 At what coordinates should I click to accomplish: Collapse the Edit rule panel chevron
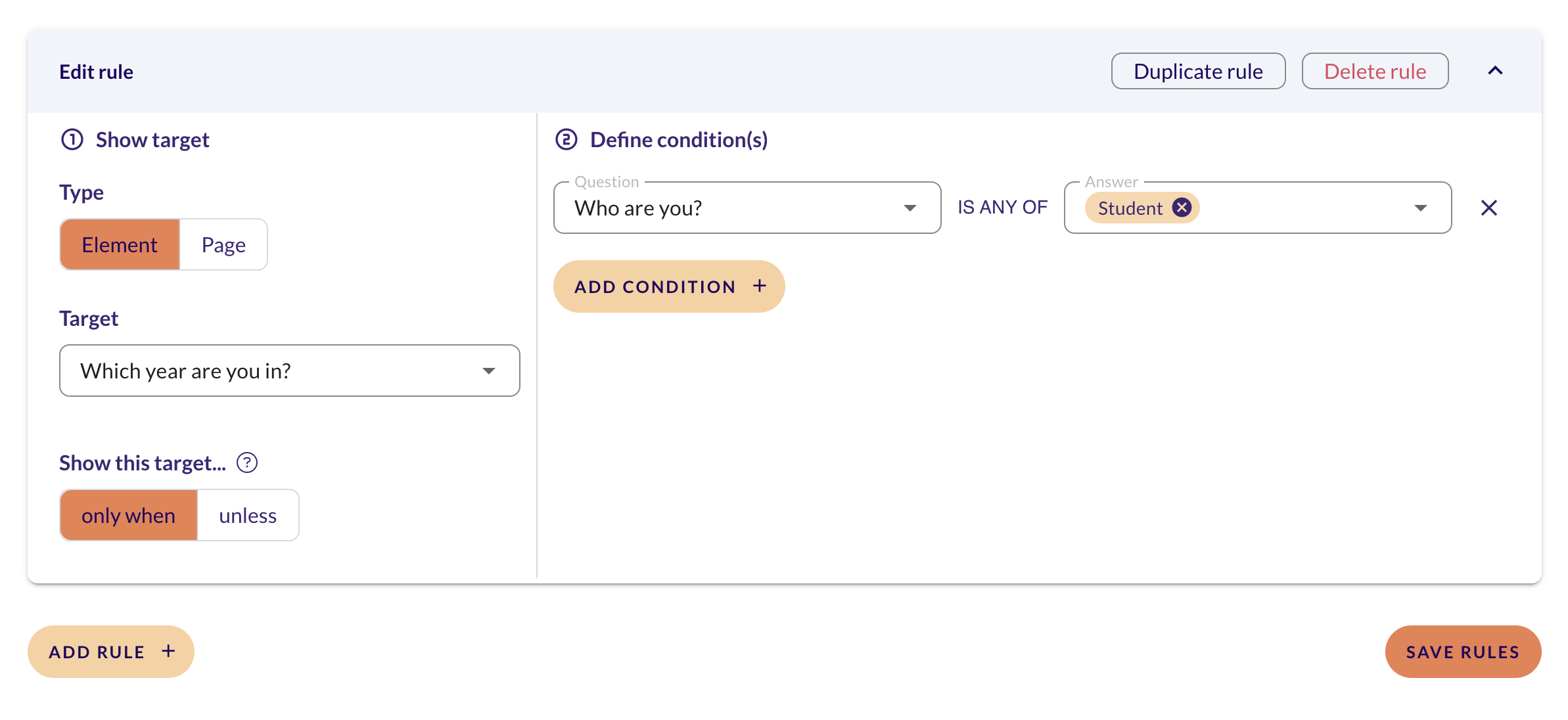pyautogui.click(x=1495, y=71)
